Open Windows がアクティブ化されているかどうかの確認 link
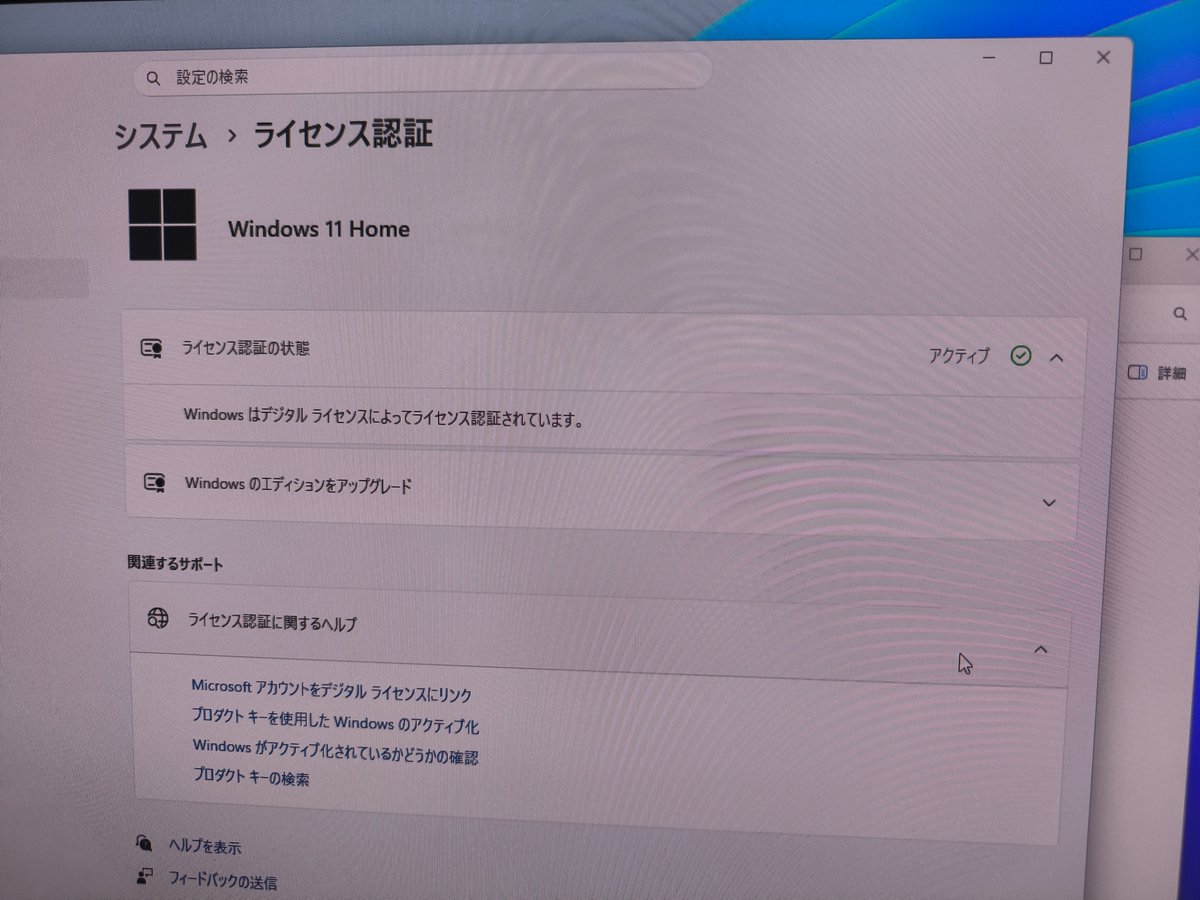The image size is (1200, 900). [x=335, y=750]
